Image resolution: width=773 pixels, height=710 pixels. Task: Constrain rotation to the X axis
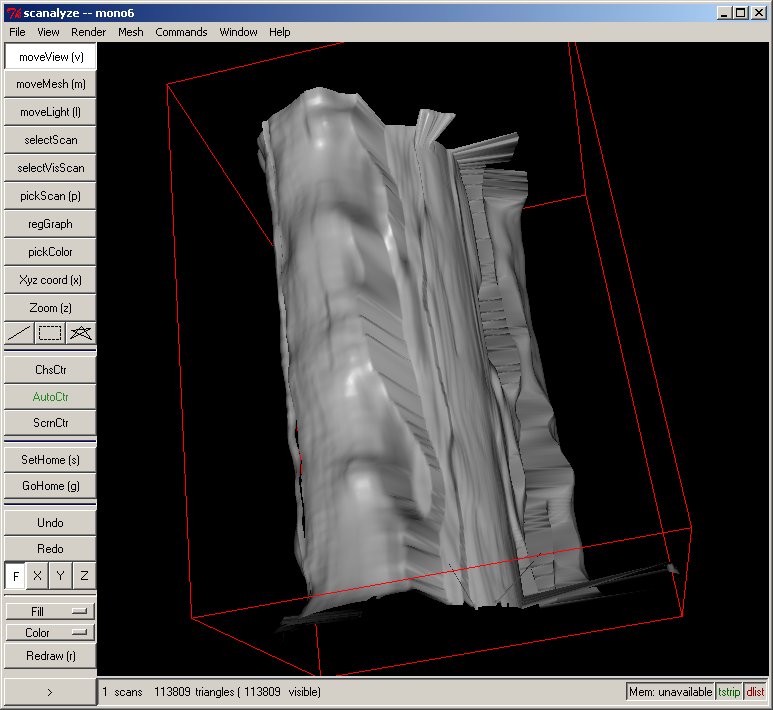37,576
